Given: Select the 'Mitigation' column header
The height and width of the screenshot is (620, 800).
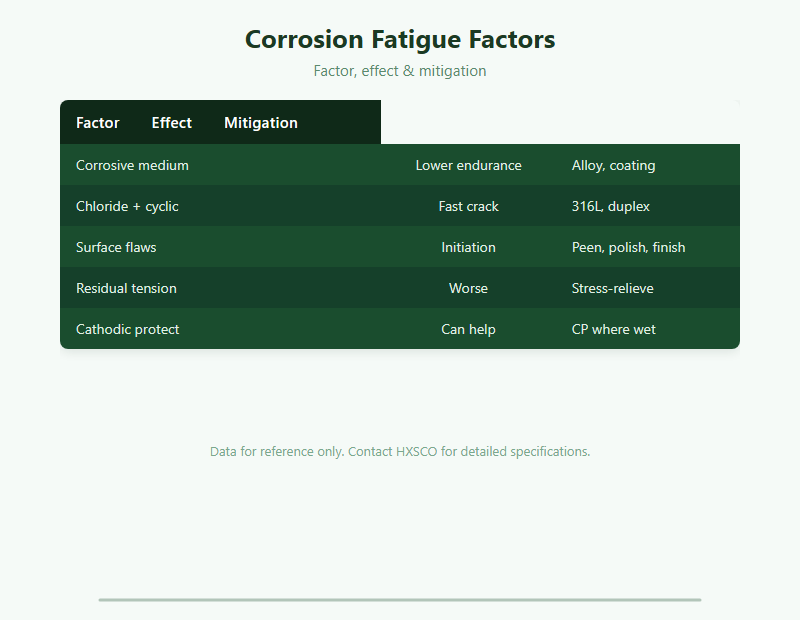Looking at the screenshot, I should [x=261, y=122].
